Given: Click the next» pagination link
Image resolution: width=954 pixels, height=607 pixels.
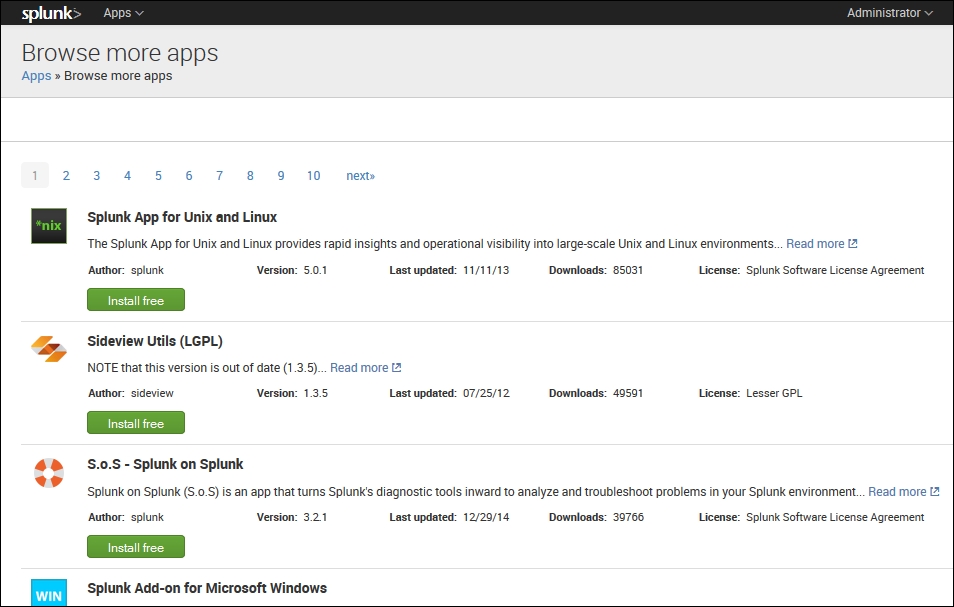Looking at the screenshot, I should 360,176.
